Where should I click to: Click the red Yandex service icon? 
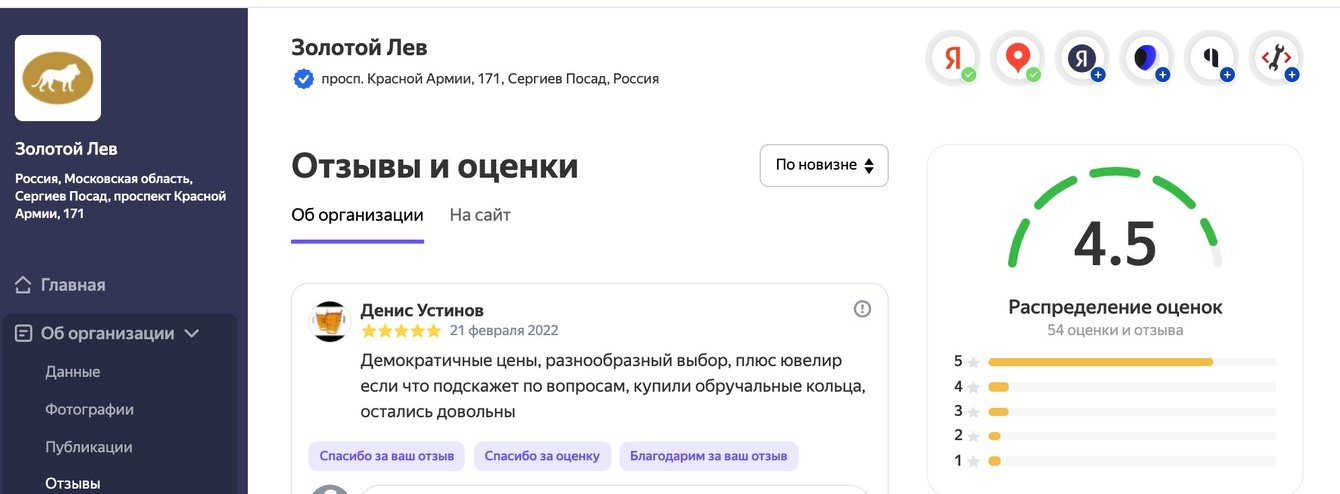(x=952, y=58)
